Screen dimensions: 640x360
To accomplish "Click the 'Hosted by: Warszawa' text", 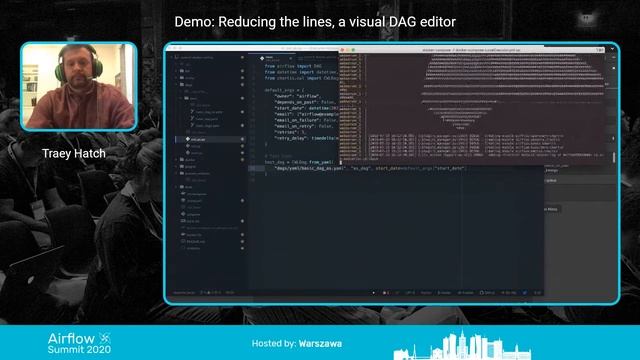I will point(297,344).
